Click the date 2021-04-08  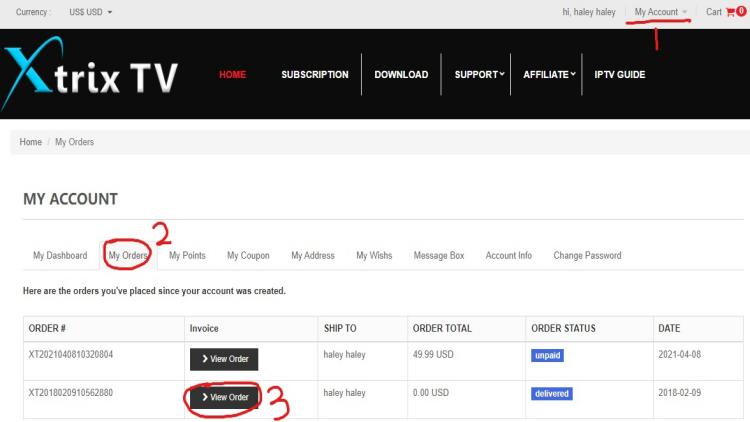coord(680,355)
